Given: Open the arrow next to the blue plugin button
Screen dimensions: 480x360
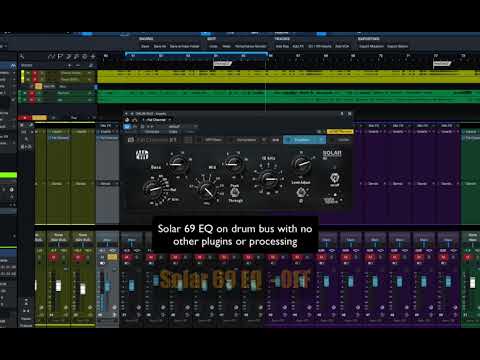Looking at the screenshot, I should 322,140.
